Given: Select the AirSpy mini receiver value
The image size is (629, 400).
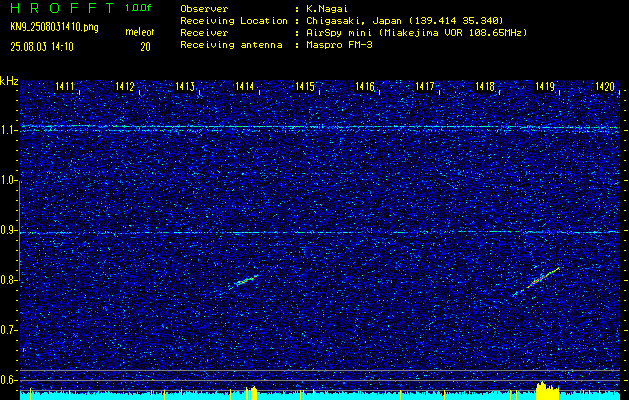Looking at the screenshot, I should pyautogui.click(x=417, y=33).
